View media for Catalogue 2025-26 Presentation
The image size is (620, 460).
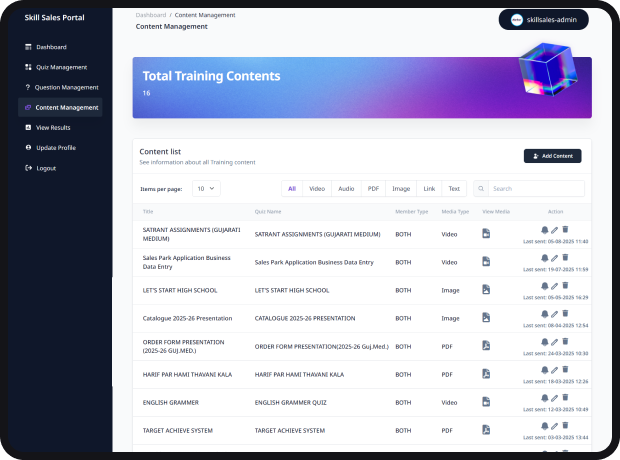486,318
